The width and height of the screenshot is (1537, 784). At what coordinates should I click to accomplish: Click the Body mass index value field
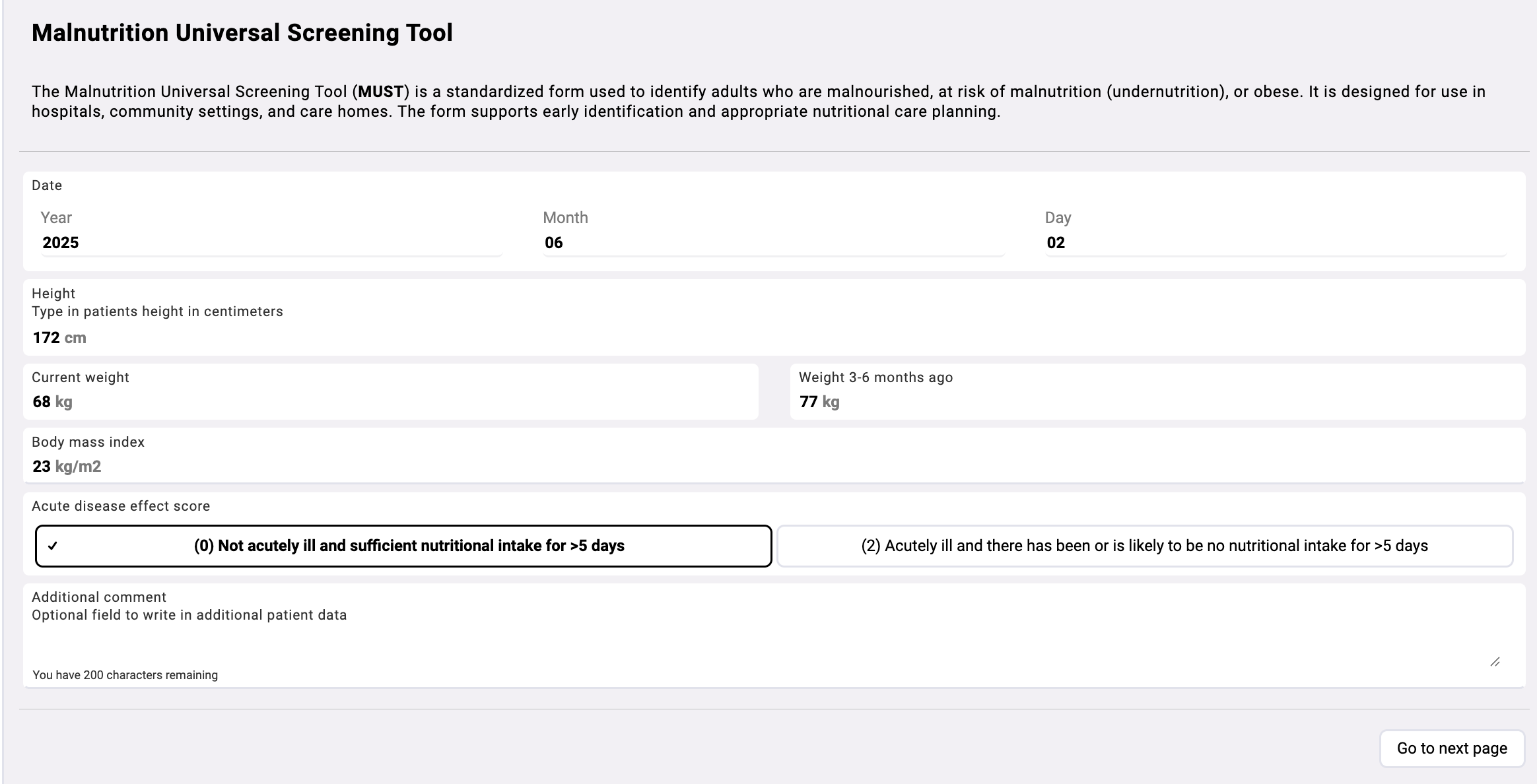(774, 467)
